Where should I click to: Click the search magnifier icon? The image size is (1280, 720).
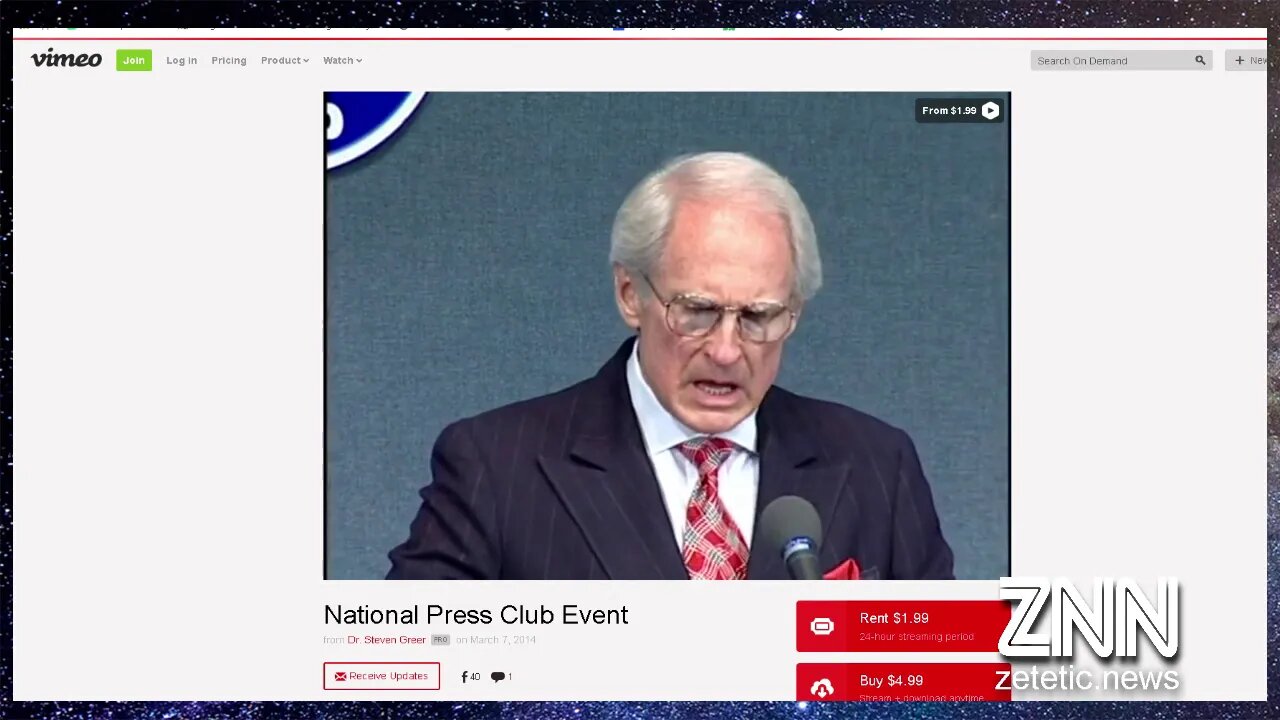point(1200,60)
